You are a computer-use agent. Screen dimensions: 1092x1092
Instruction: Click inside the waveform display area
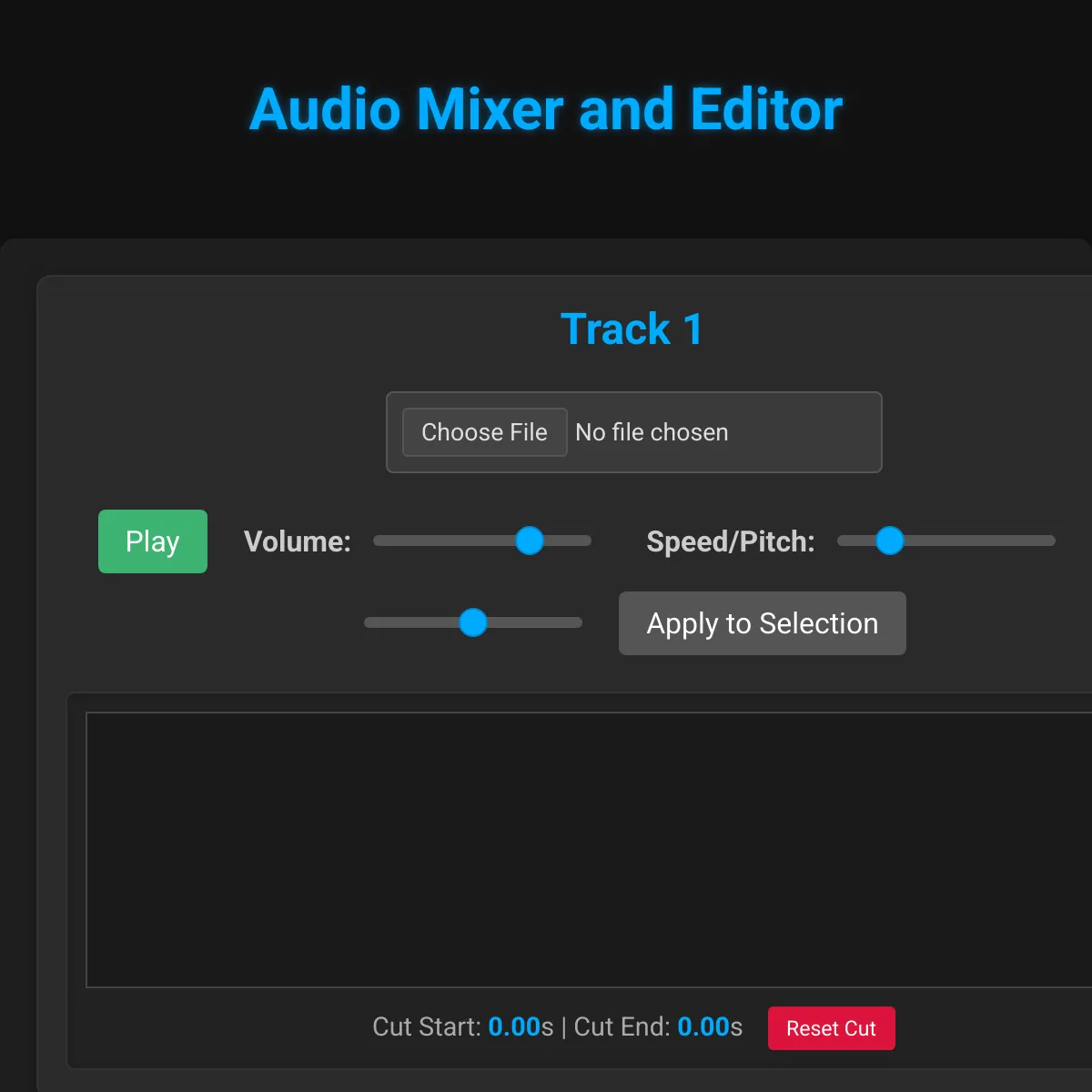[x=582, y=846]
